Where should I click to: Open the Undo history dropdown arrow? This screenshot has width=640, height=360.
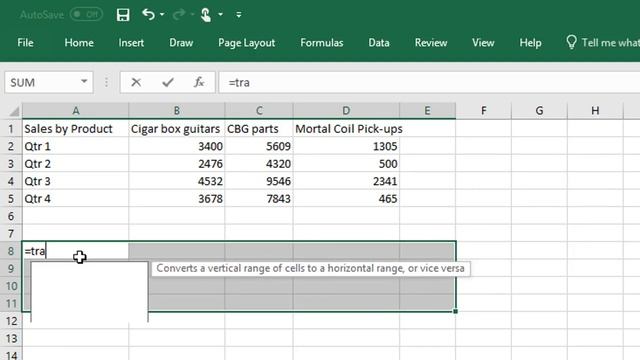pos(162,15)
